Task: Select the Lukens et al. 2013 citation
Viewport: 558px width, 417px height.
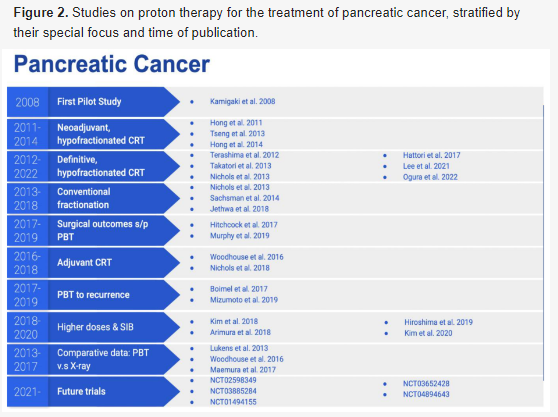Action: (239, 348)
